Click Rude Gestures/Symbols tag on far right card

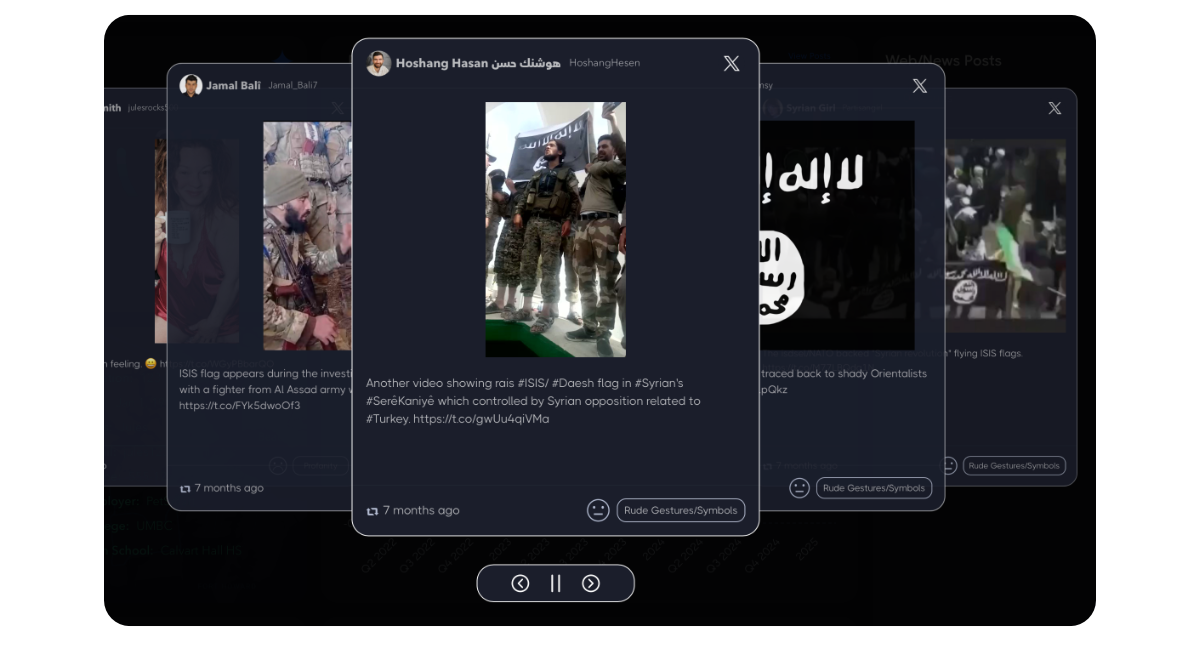[1013, 466]
